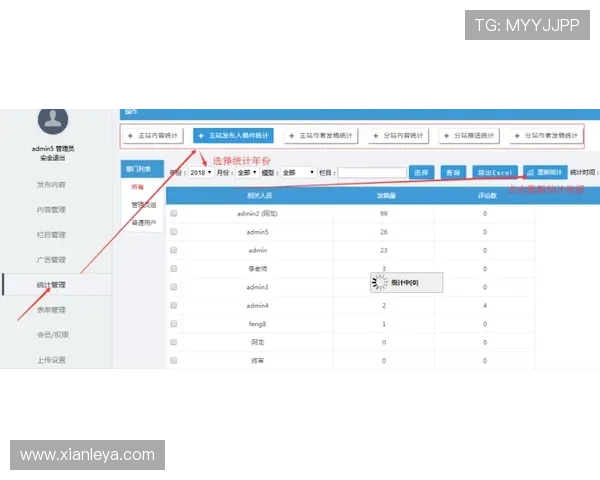600x480 pixels.
Task: Click the plus icon on 主站发布人稿件统计
Action: (x=202, y=135)
